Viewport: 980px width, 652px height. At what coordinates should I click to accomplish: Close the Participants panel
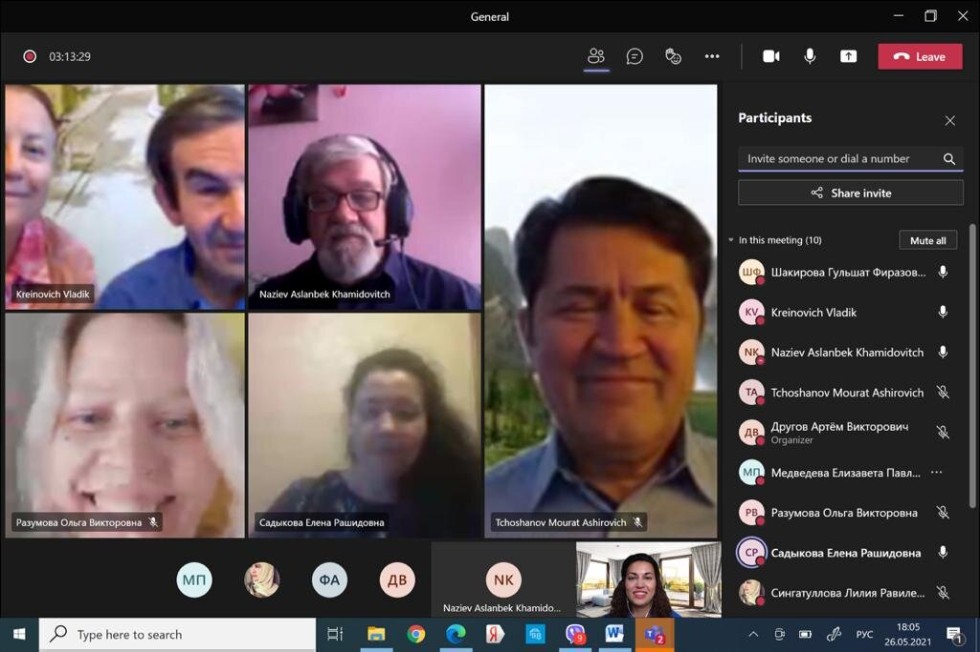coord(950,120)
